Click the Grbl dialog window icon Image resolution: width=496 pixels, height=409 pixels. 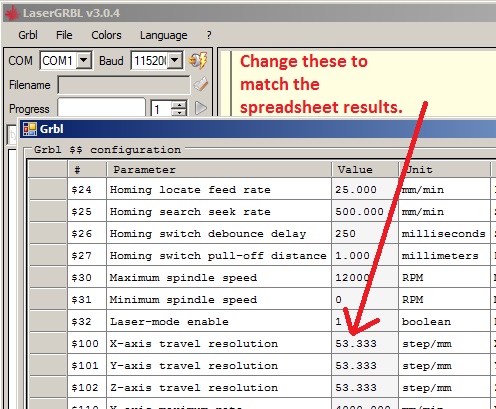point(30,129)
